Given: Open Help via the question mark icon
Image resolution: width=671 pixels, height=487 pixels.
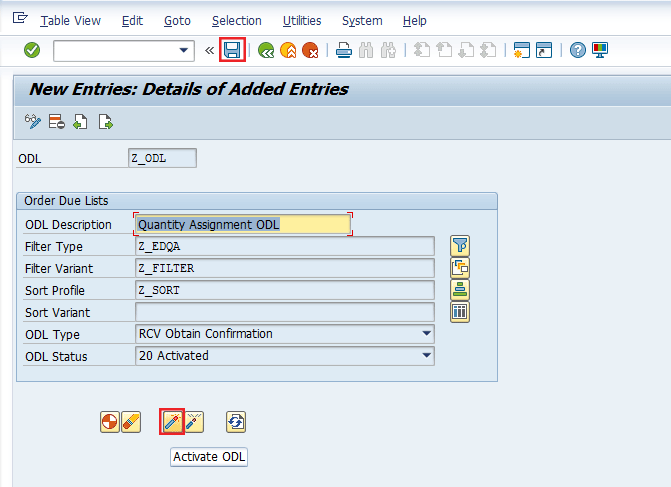Looking at the screenshot, I should coord(577,50).
